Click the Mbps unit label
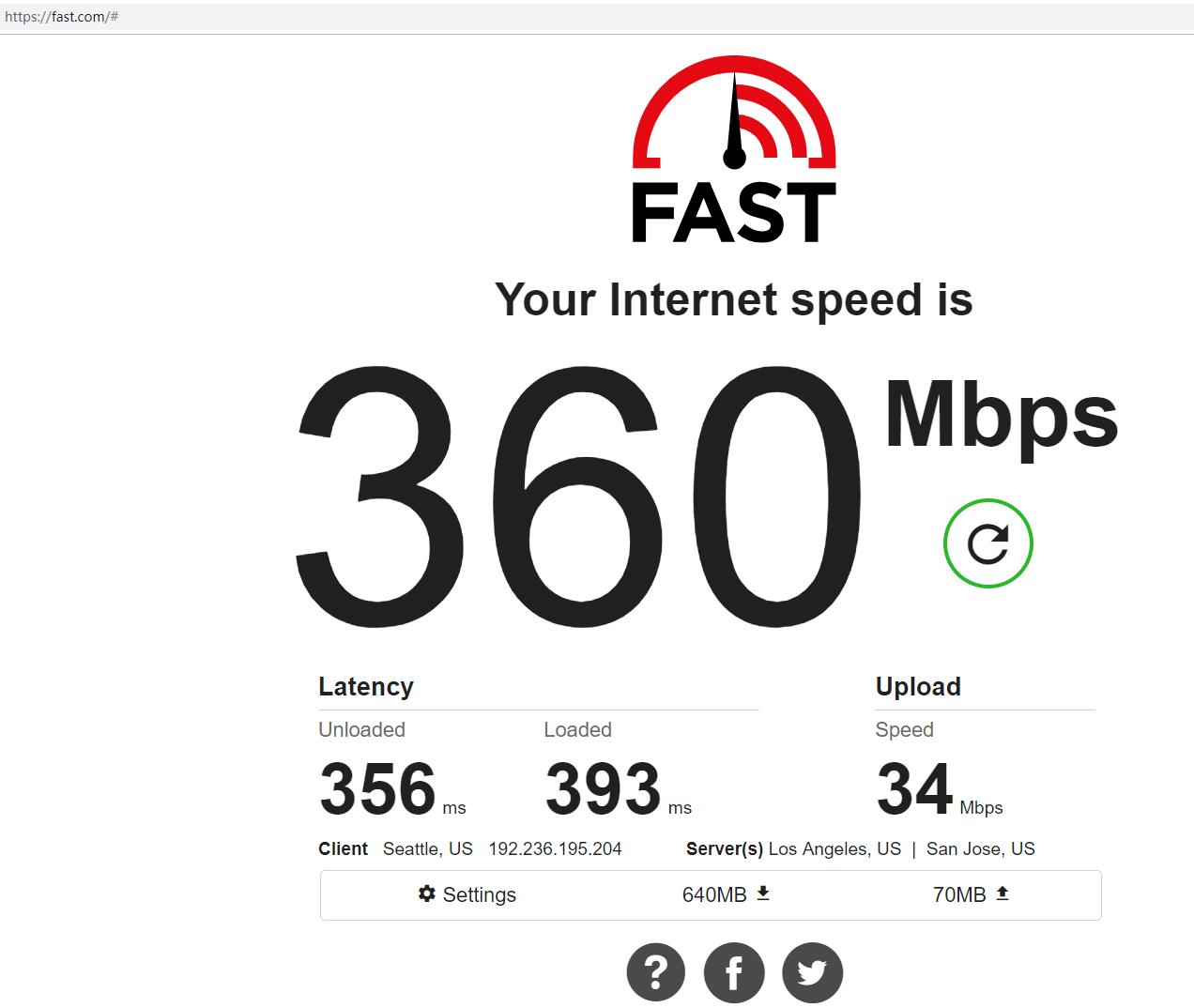1194x1008 pixels. (1002, 415)
